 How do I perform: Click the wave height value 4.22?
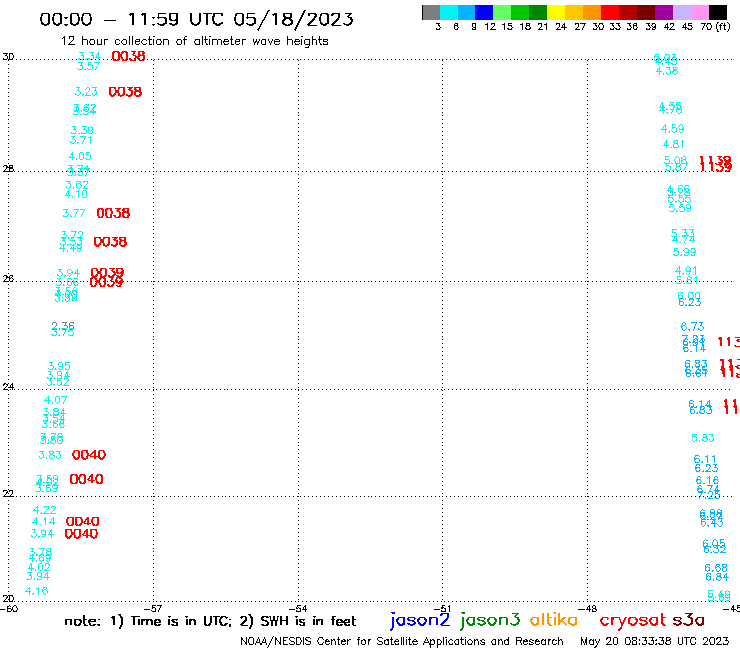click(x=44, y=510)
